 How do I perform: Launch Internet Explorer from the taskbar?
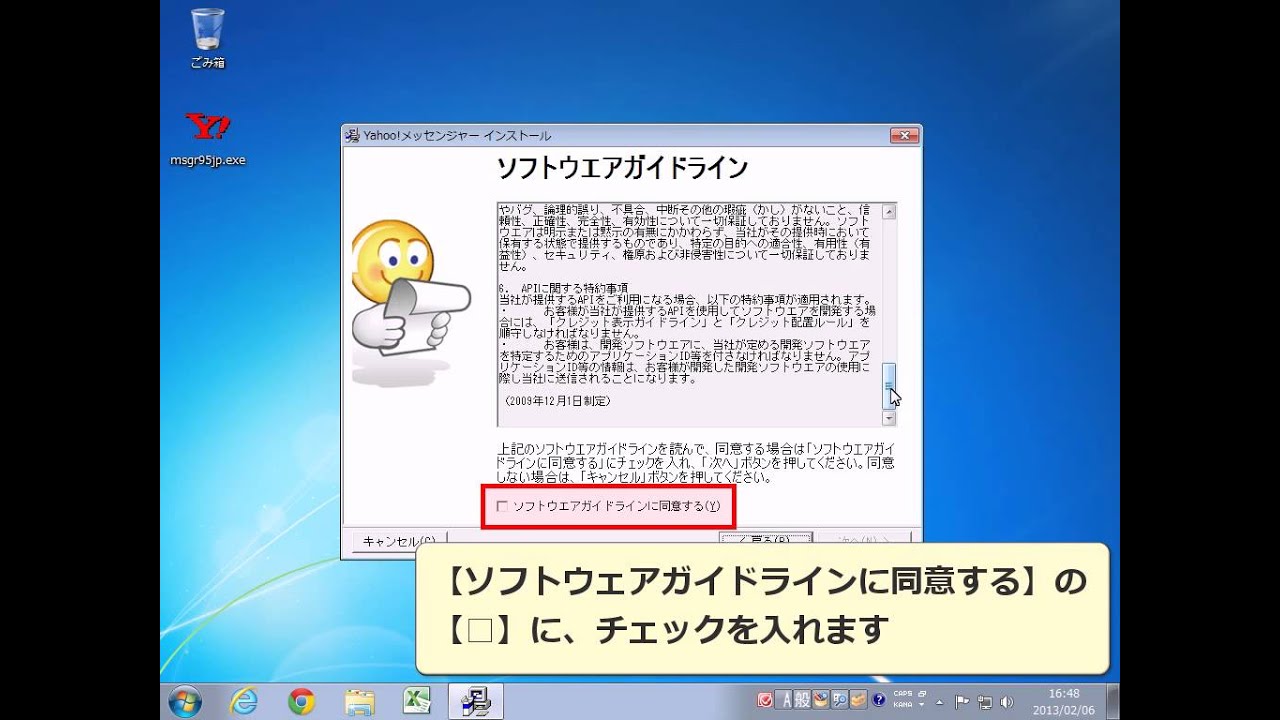point(243,702)
